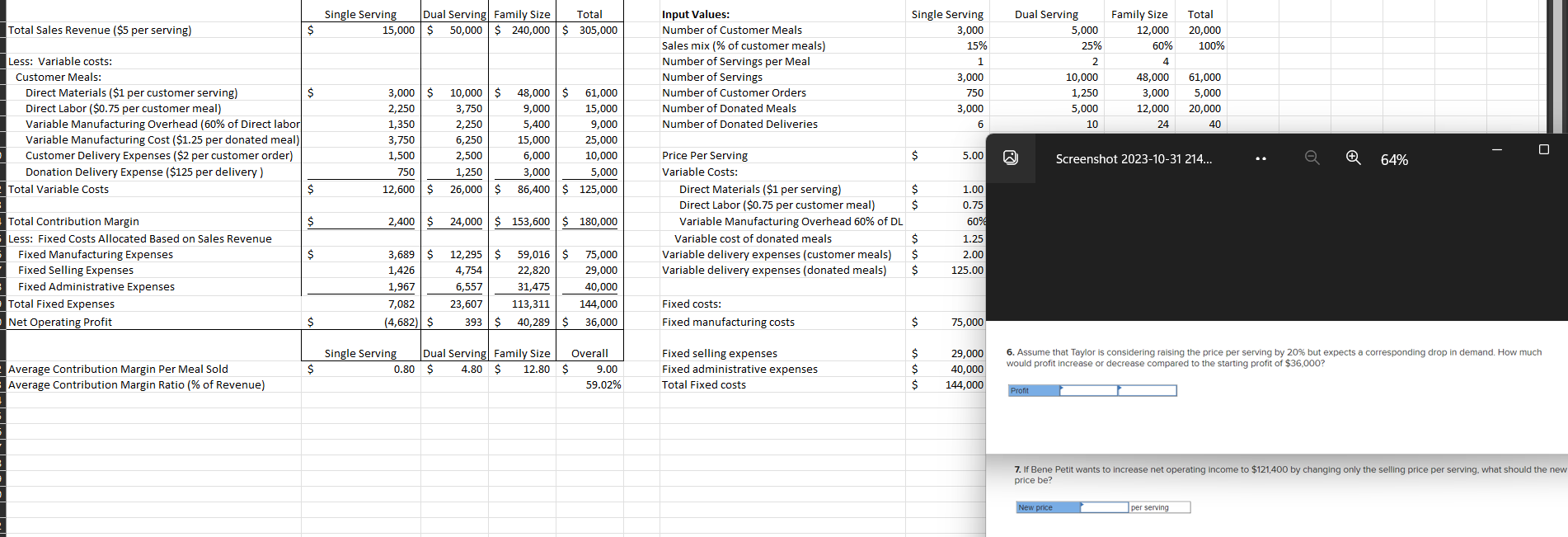Select Sales mix (% of customer meals) label

click(744, 46)
